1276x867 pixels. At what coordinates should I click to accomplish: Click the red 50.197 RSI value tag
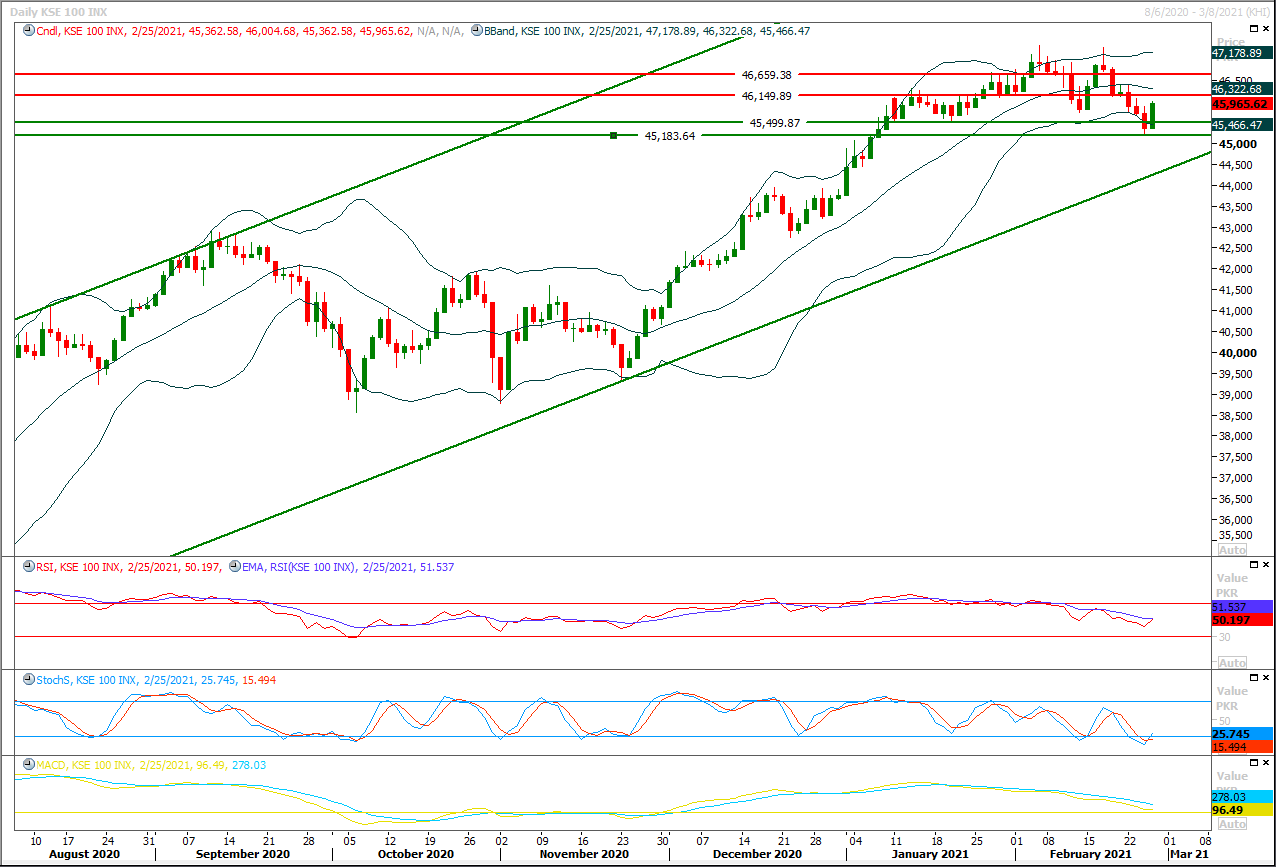coord(1240,621)
